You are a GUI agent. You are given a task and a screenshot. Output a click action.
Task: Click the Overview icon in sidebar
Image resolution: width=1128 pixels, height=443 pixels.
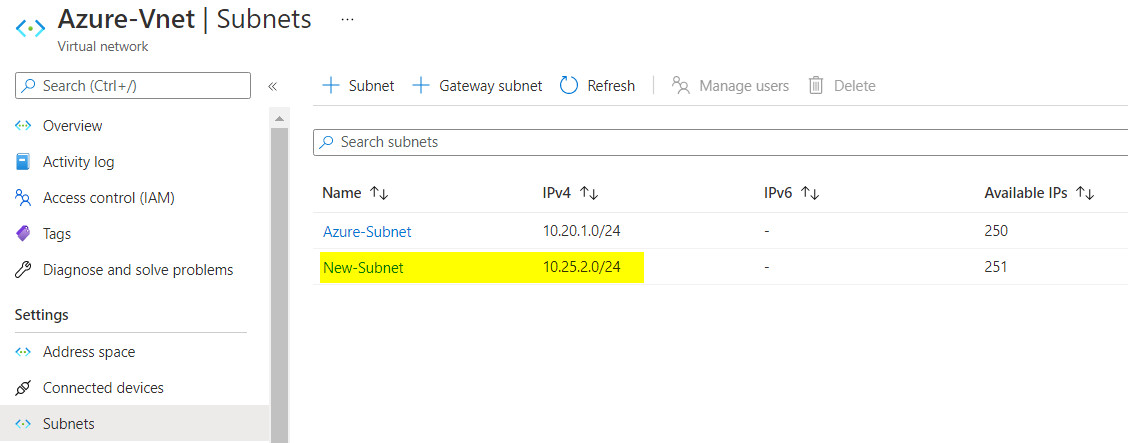tap(23, 126)
